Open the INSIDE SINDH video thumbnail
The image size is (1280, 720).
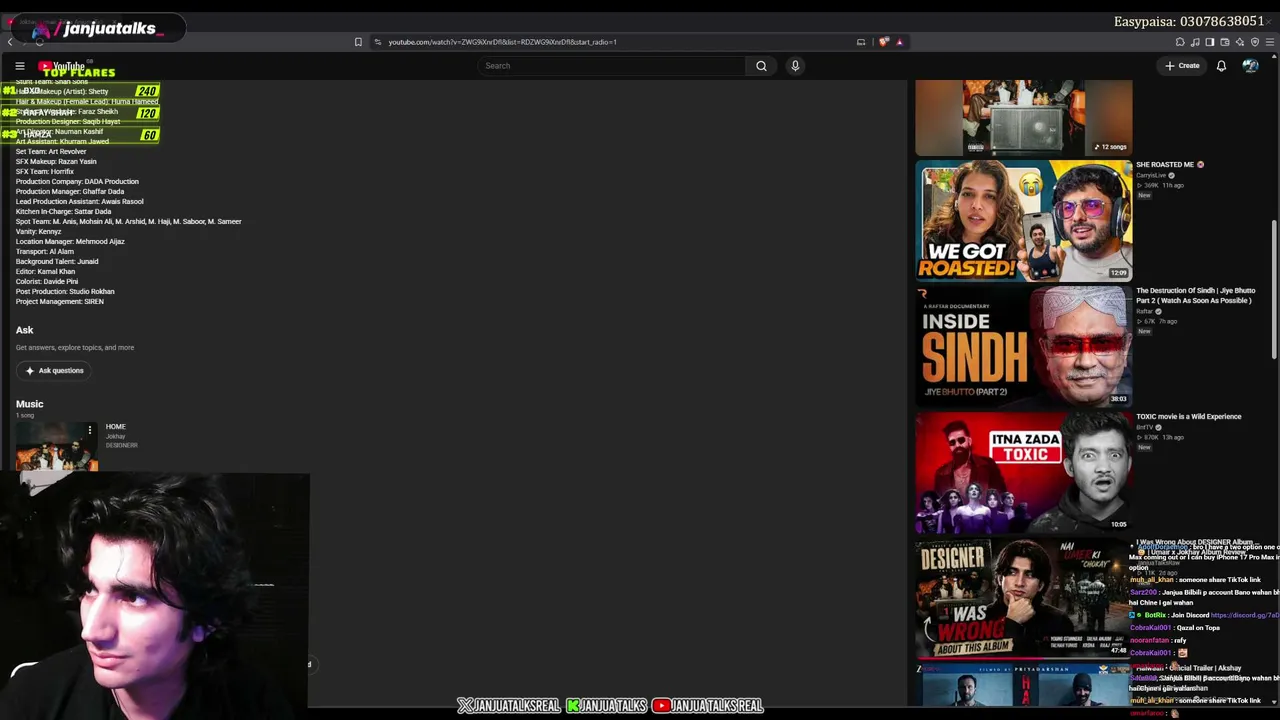point(1024,347)
